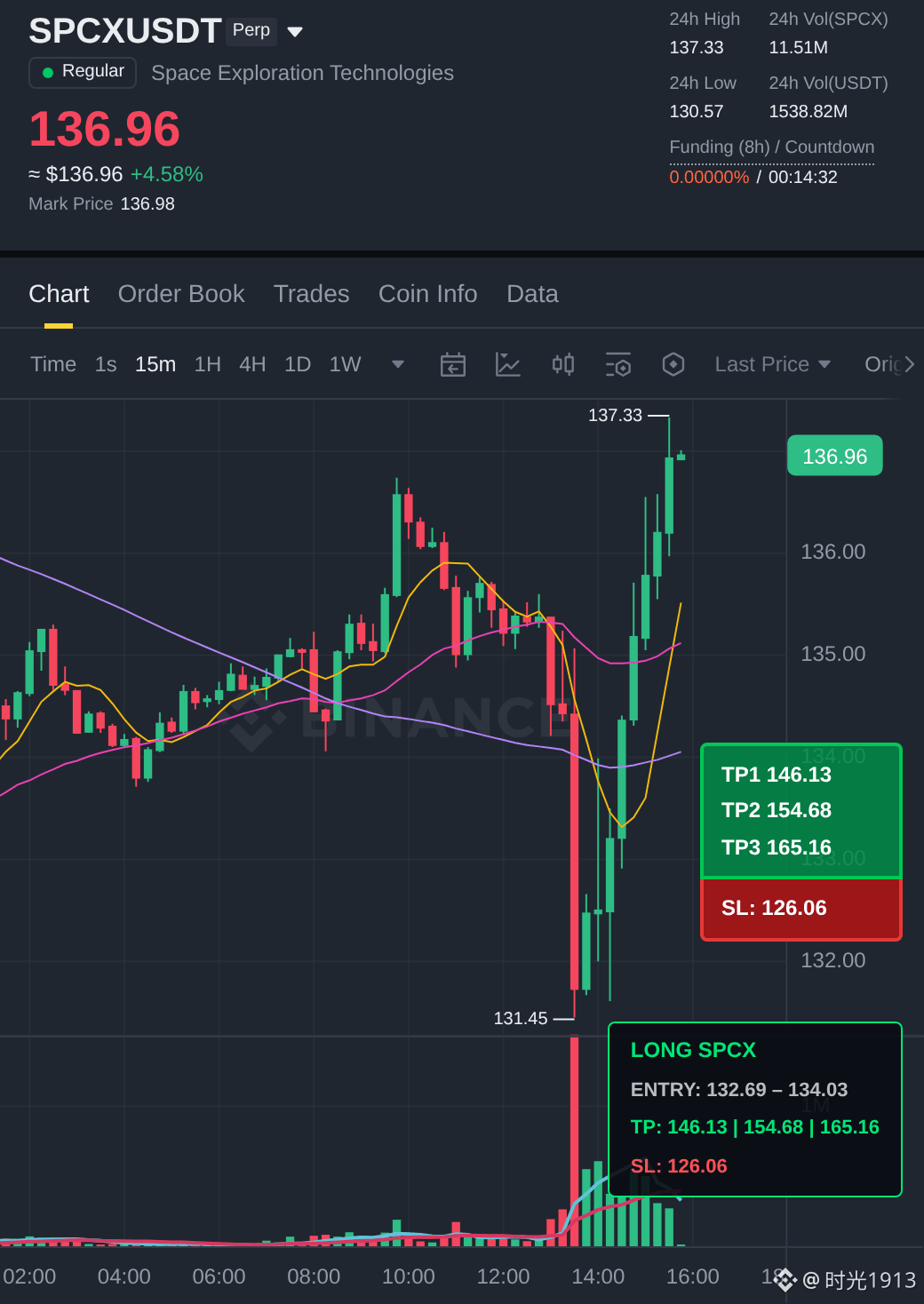Open the hexagon chart preferences icon
This screenshot has height=1304, width=924.
(x=673, y=364)
